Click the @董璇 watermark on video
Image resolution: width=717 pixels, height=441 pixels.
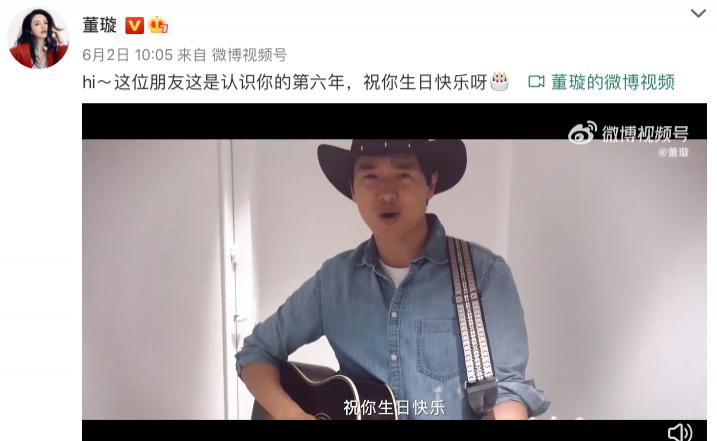click(673, 153)
